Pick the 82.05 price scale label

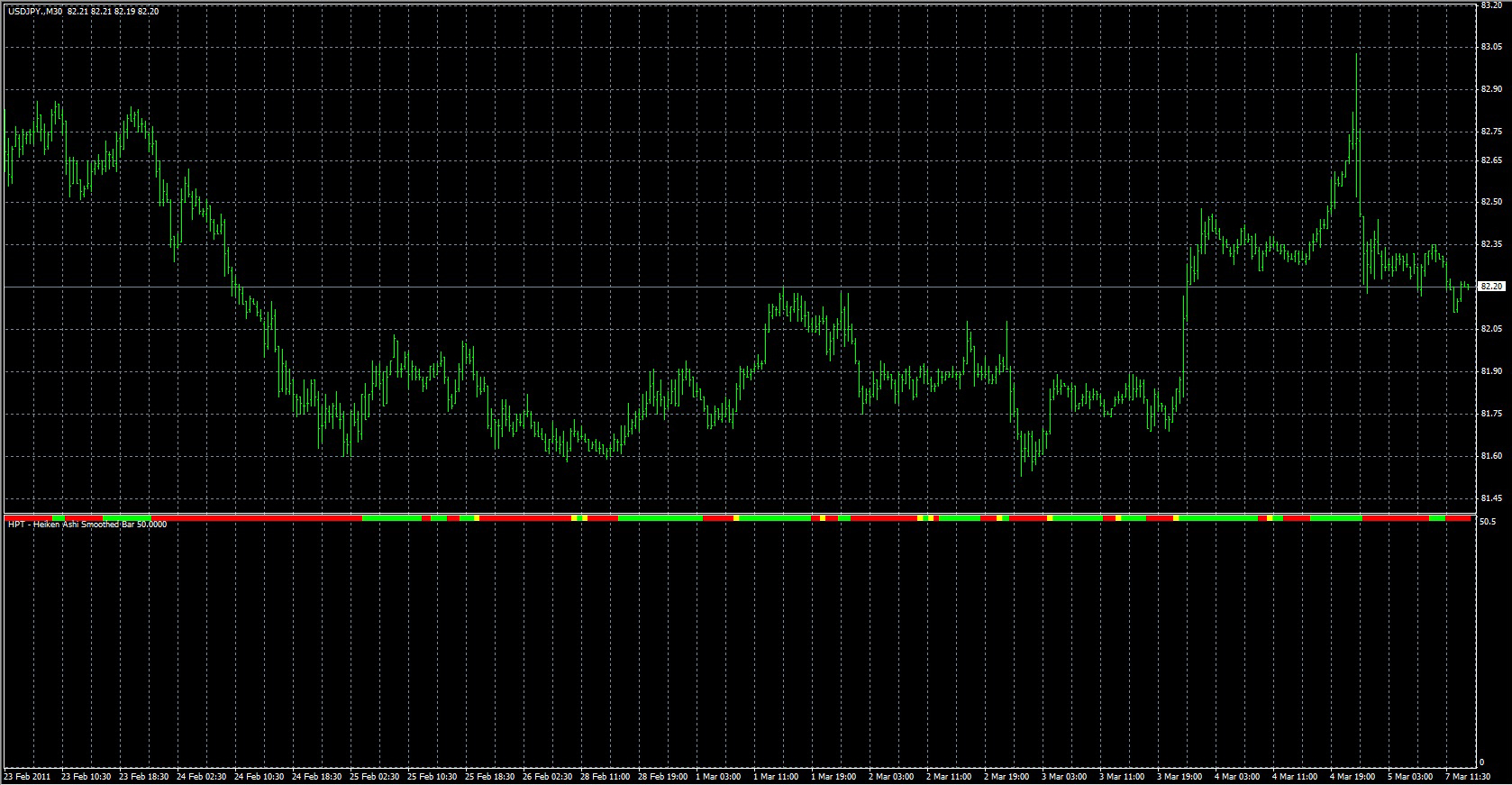(x=1491, y=329)
